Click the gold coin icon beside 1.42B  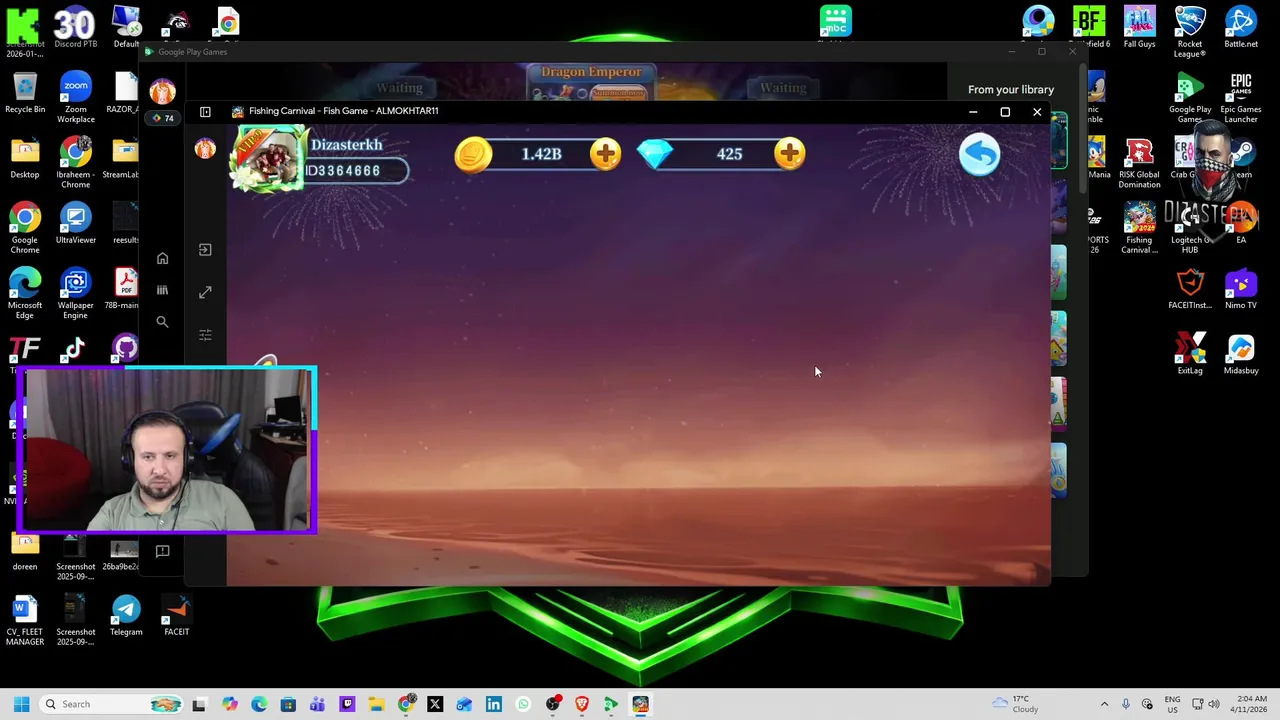pyautogui.click(x=473, y=155)
